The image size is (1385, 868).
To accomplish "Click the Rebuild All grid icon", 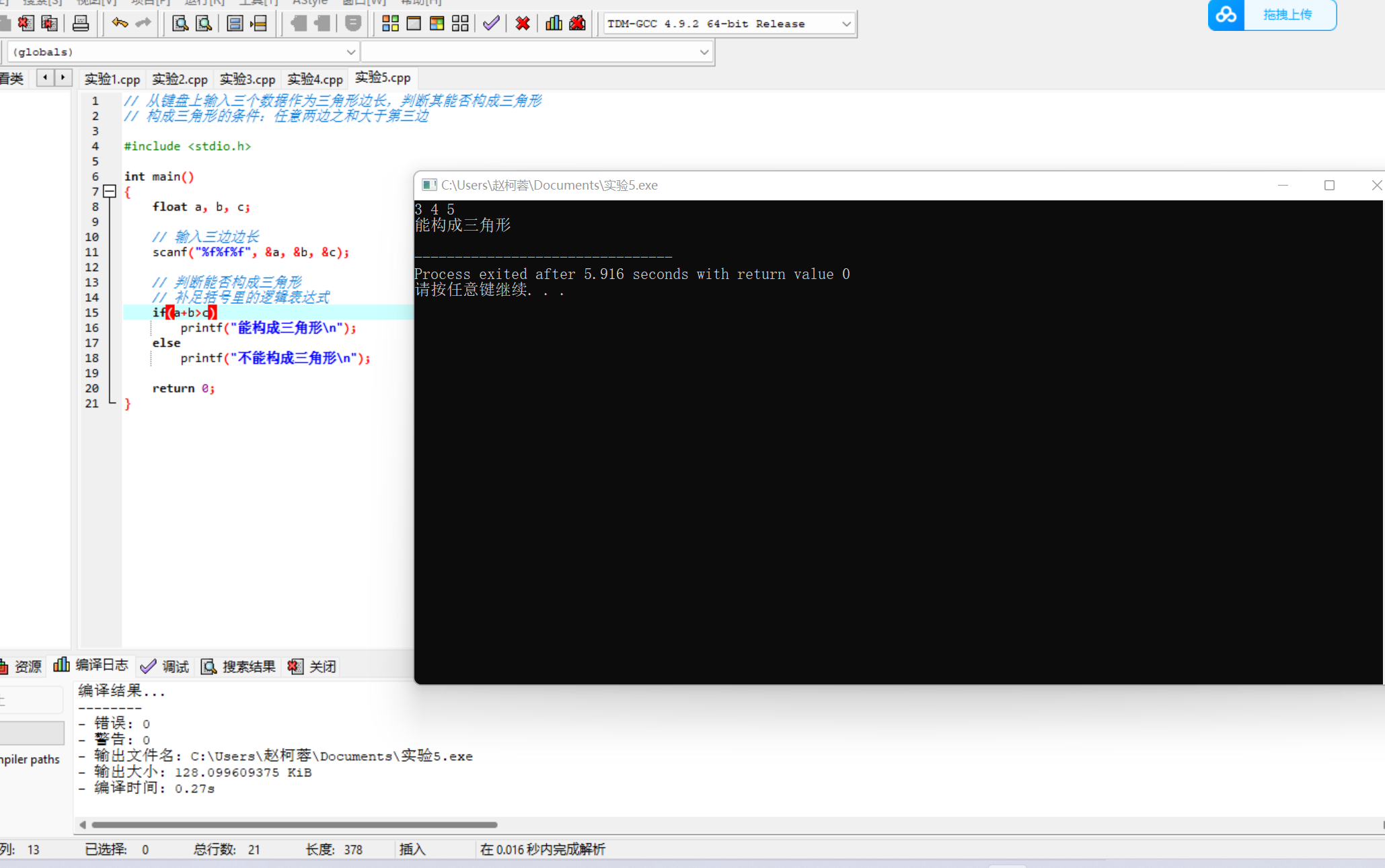I will pyautogui.click(x=460, y=24).
